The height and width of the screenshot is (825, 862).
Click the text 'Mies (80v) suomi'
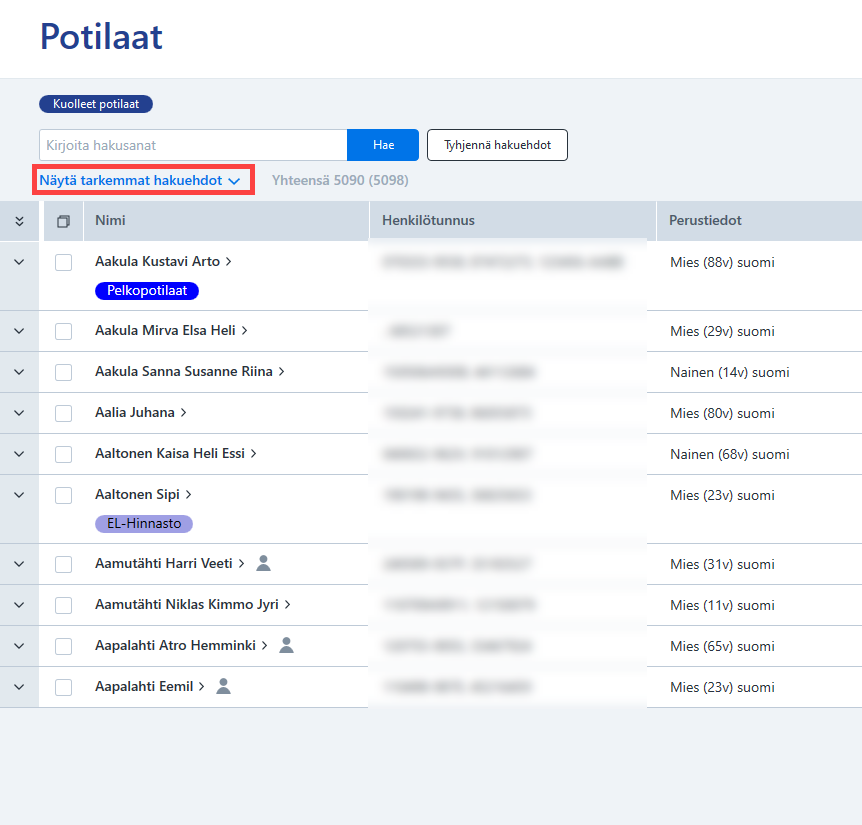pos(722,413)
